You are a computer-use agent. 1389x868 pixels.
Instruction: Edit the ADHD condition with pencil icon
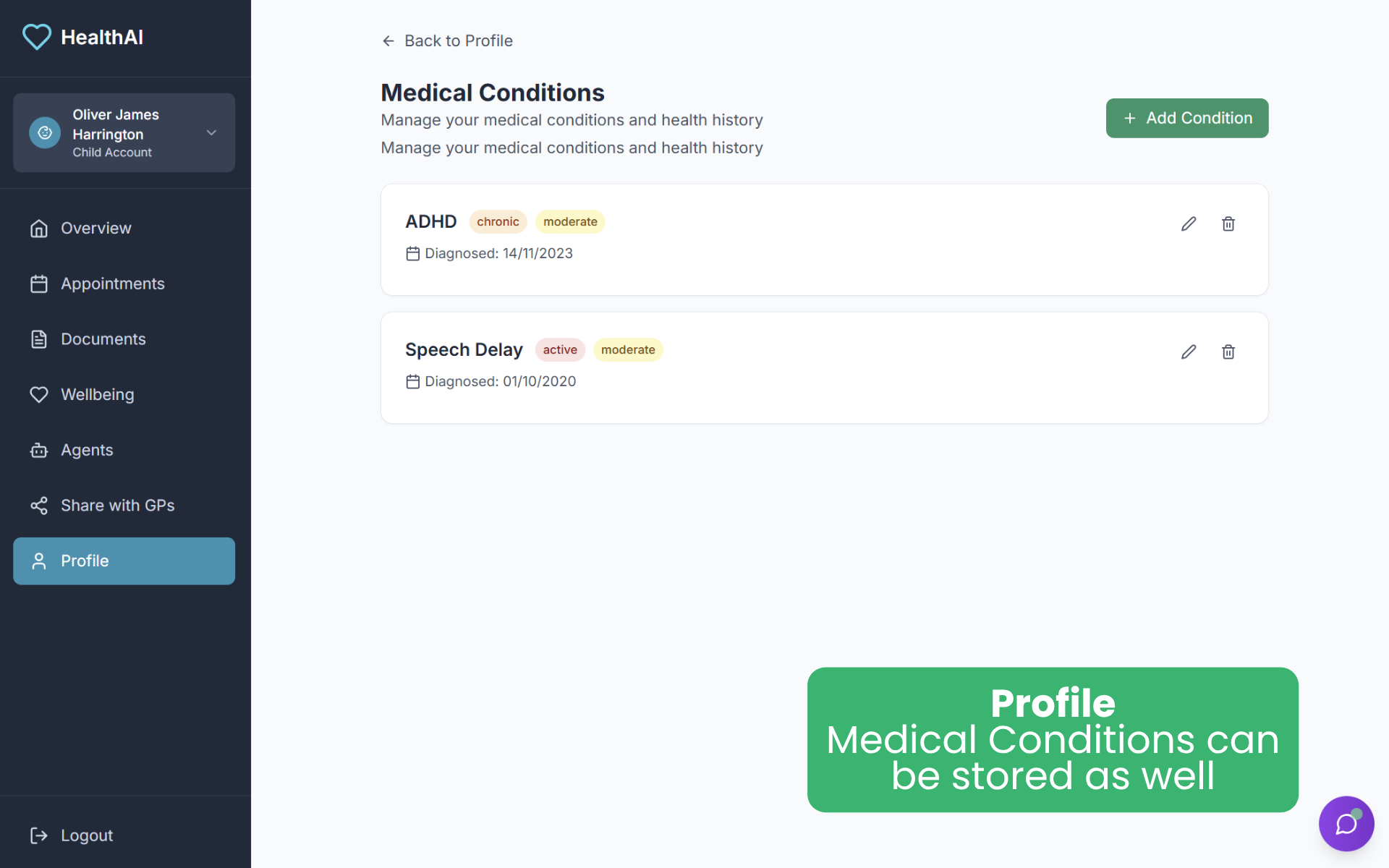click(1188, 224)
